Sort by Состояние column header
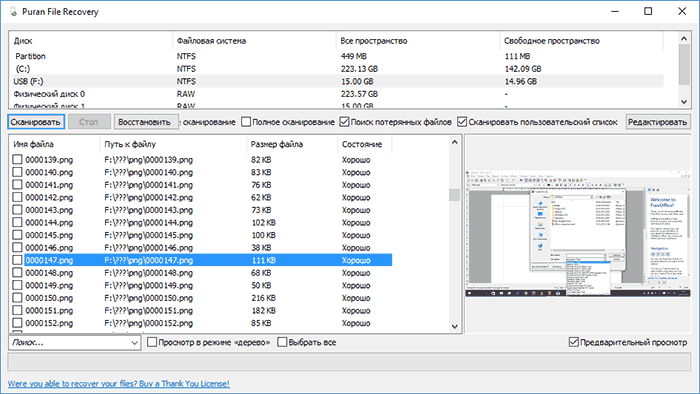Image resolution: width=700 pixels, height=394 pixels. point(365,144)
